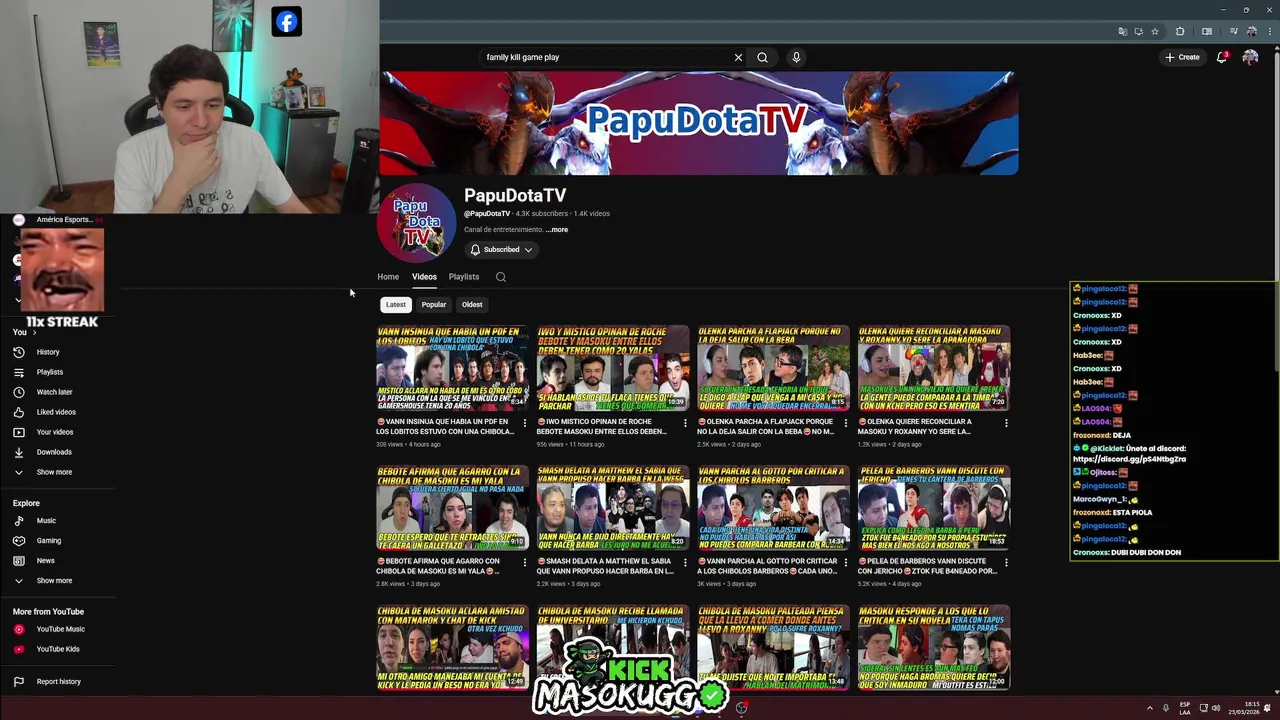Click the search magnifier button
The height and width of the screenshot is (720, 1280).
(x=762, y=57)
